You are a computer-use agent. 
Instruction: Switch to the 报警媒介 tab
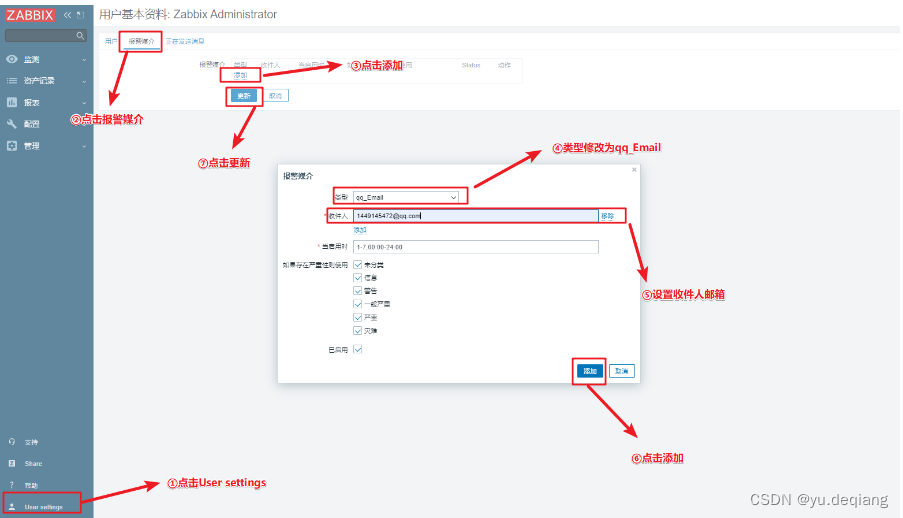[141, 41]
